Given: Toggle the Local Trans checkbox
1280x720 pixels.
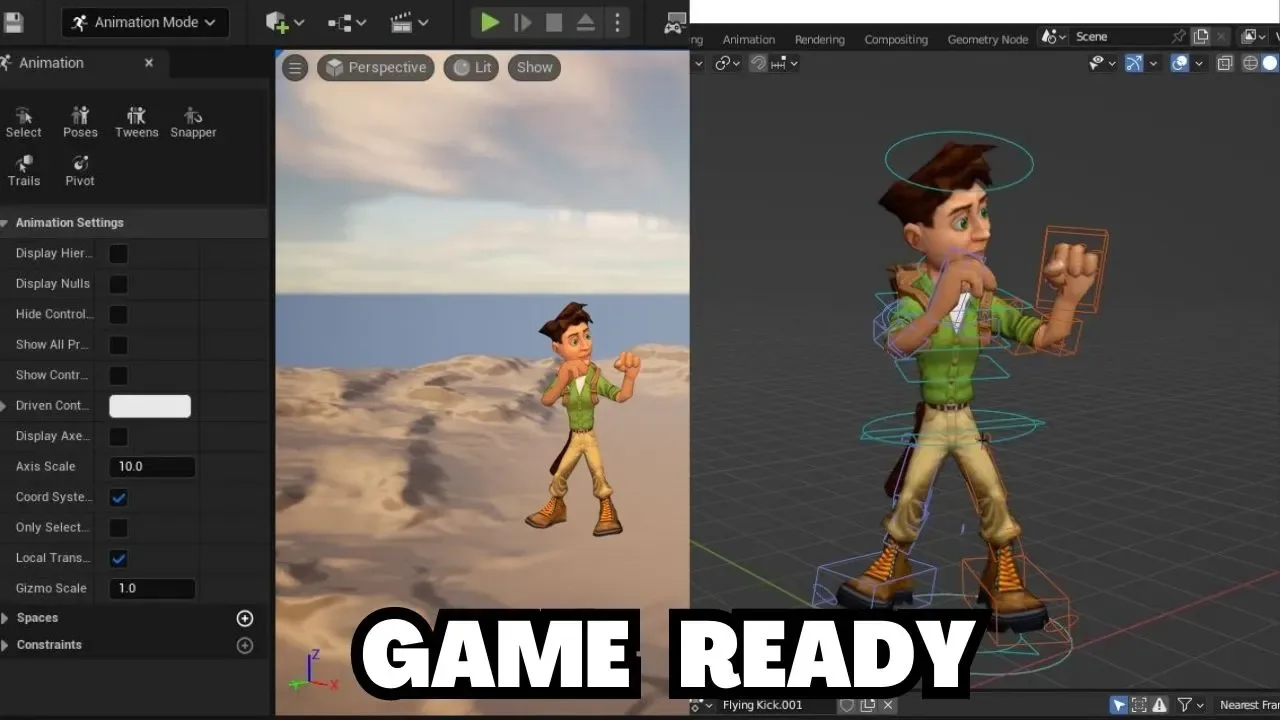Looking at the screenshot, I should click(118, 558).
